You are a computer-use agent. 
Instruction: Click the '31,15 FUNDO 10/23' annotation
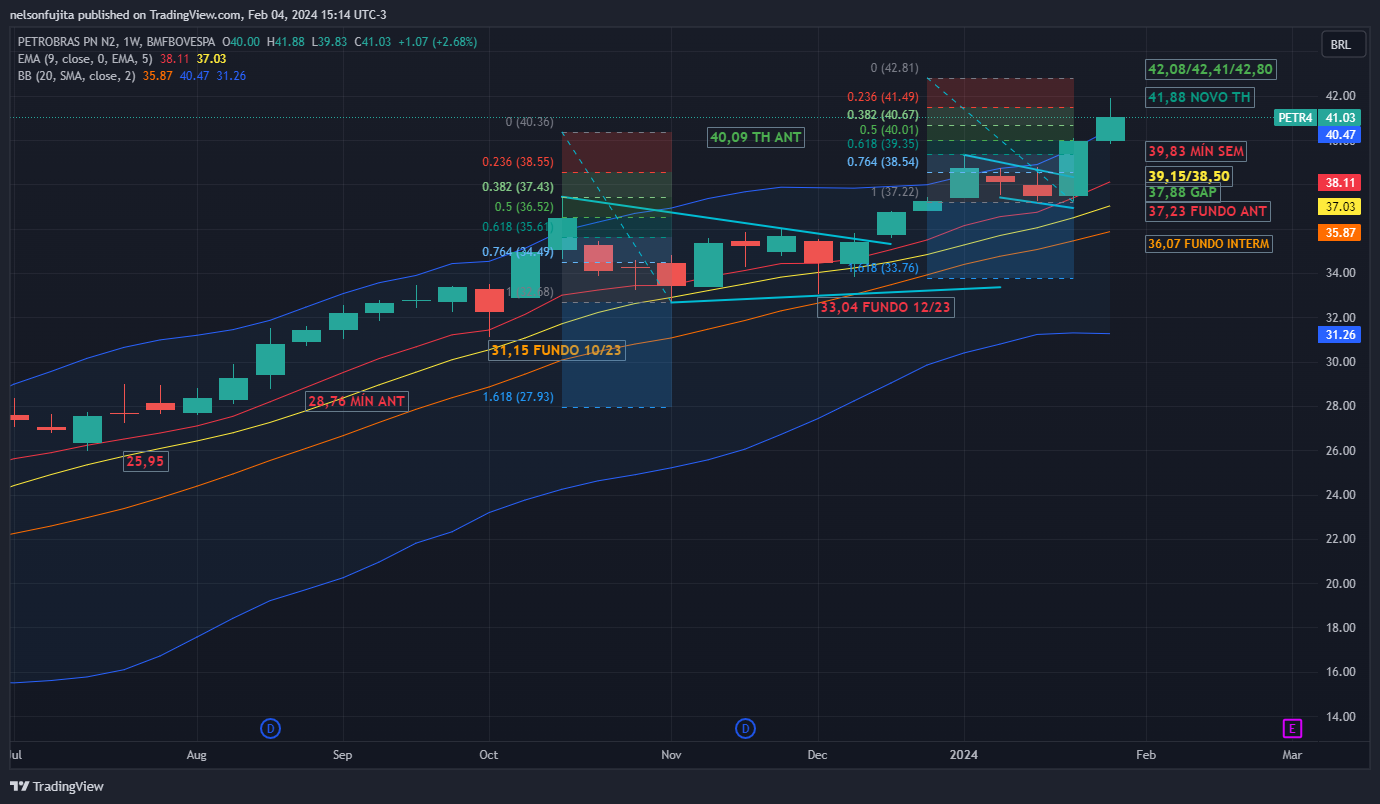pos(557,350)
